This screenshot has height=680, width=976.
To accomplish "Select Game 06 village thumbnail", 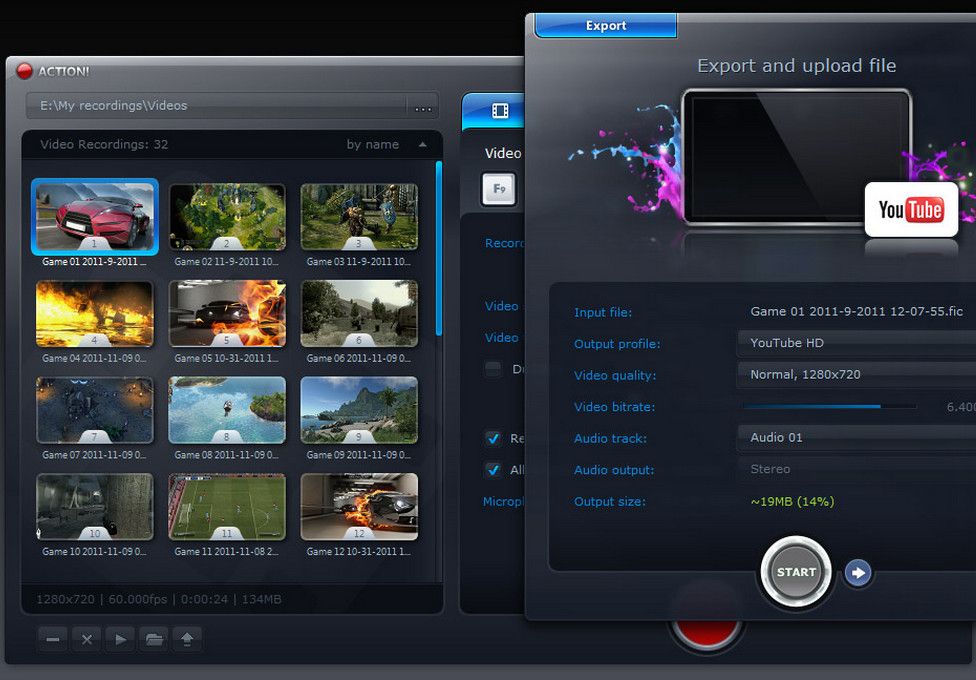I will tap(359, 313).
